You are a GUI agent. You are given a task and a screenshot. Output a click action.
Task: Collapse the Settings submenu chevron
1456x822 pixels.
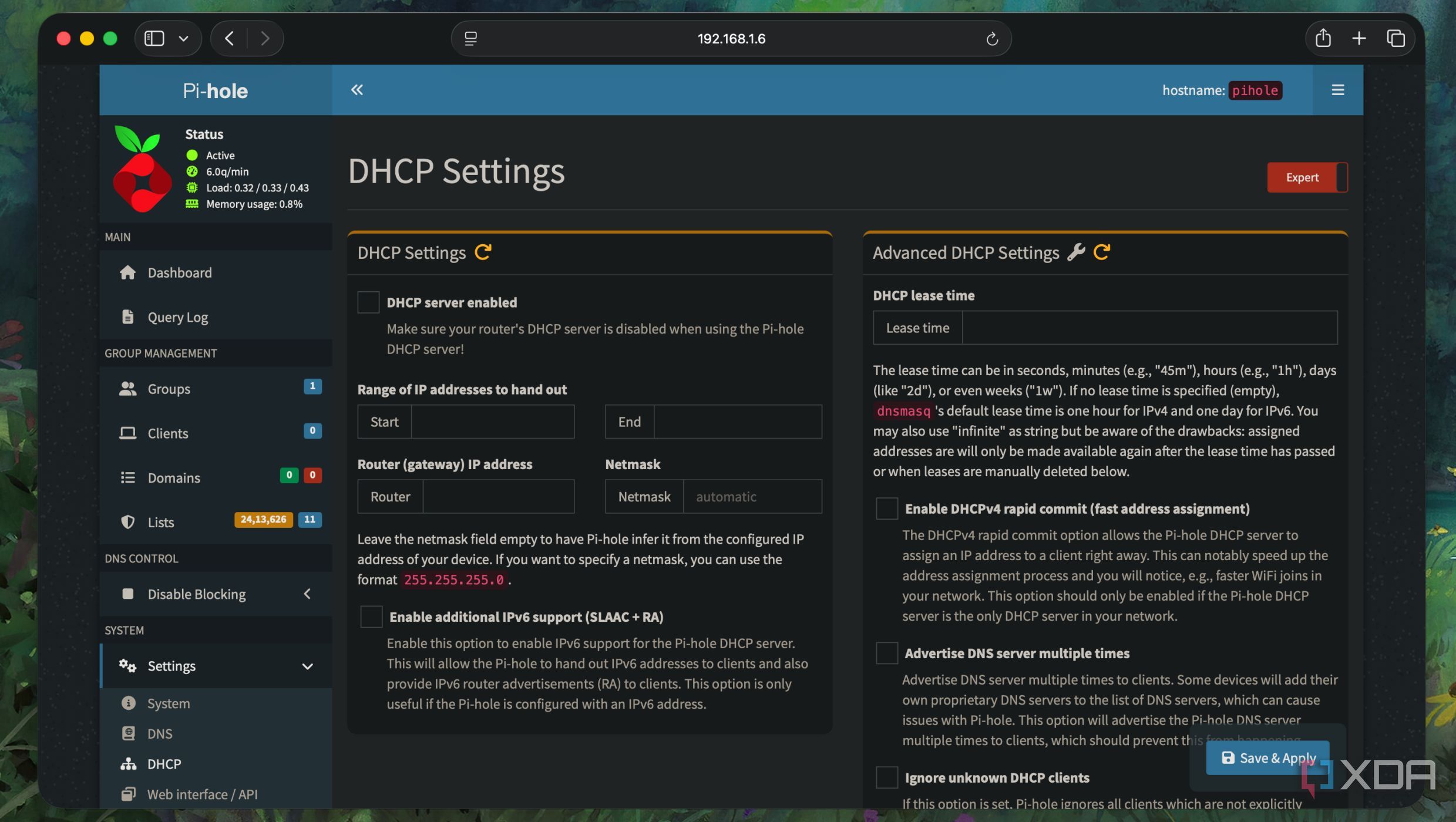tap(307, 666)
